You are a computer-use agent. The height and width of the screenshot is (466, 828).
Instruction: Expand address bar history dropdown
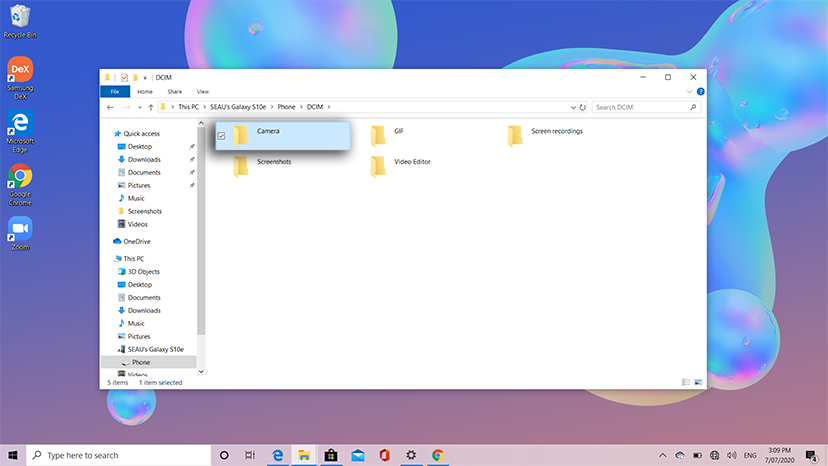(x=573, y=107)
